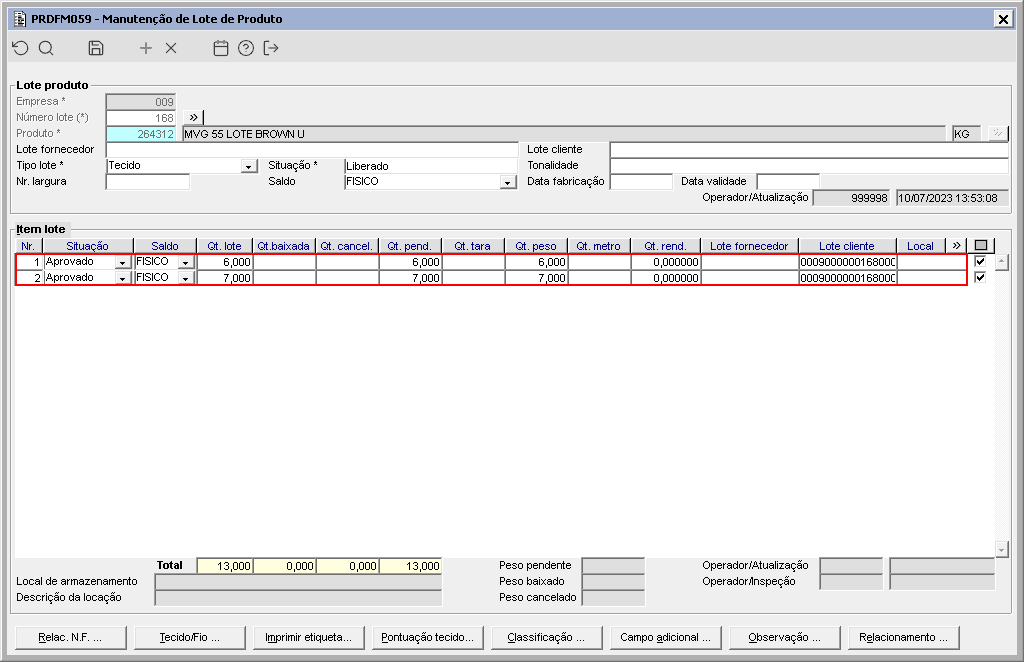
Task: Click the small button right of KG field
Action: [x=998, y=134]
